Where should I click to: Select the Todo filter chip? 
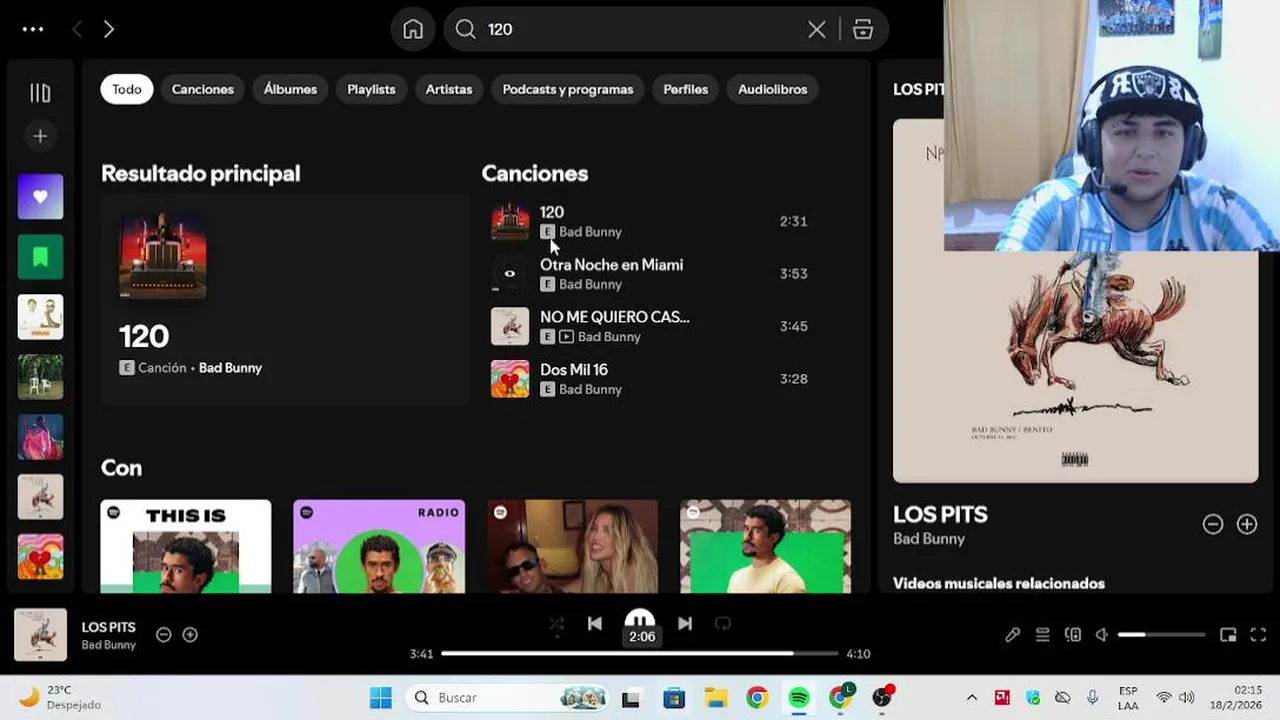[126, 89]
